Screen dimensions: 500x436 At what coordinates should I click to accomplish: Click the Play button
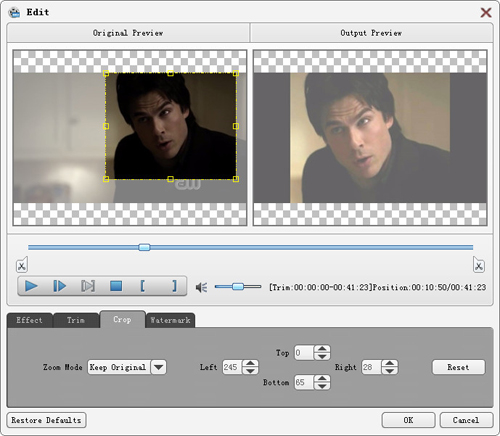click(31, 286)
